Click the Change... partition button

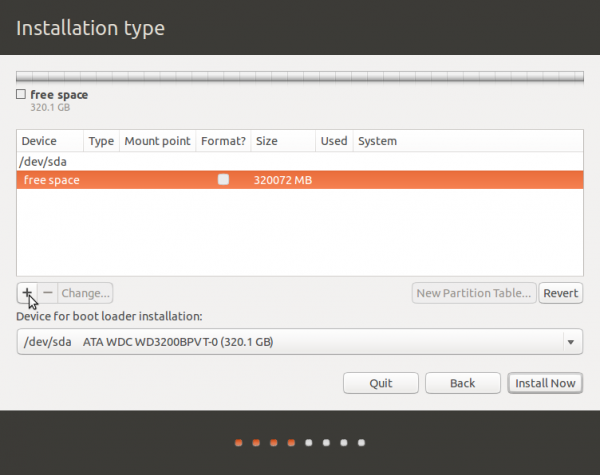click(x=85, y=293)
